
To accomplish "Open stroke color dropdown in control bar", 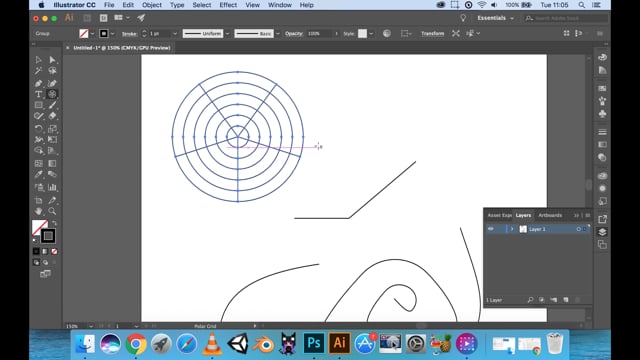I will click(112, 33).
